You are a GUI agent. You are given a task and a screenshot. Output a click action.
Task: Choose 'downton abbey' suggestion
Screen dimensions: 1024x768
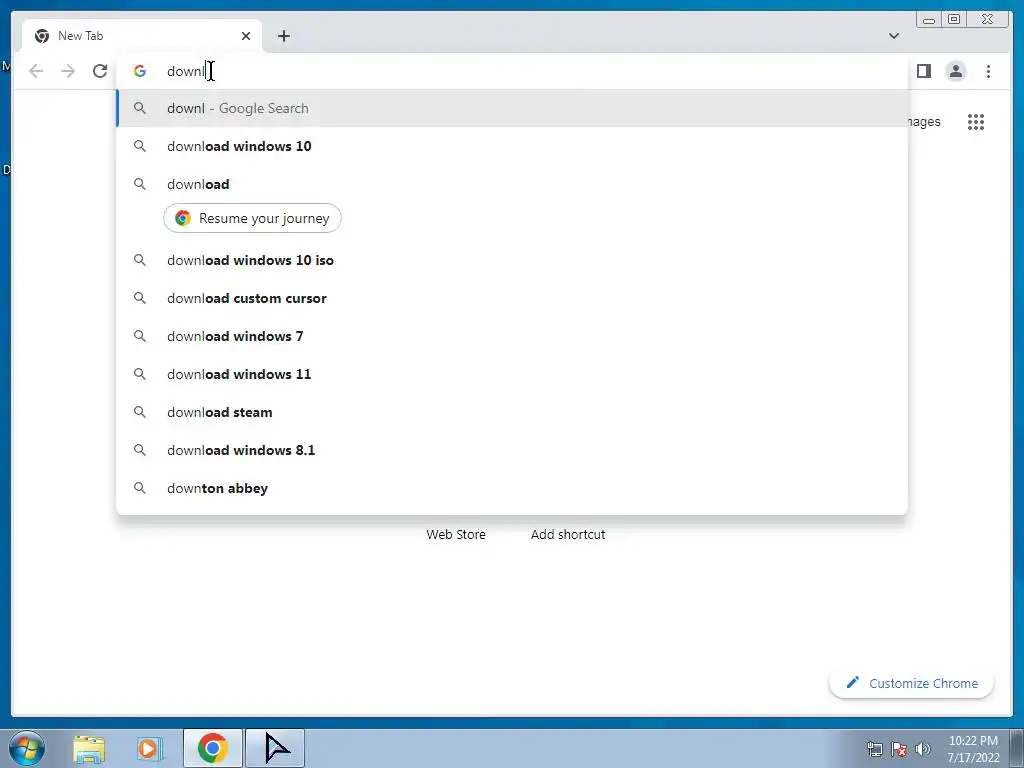click(512, 488)
